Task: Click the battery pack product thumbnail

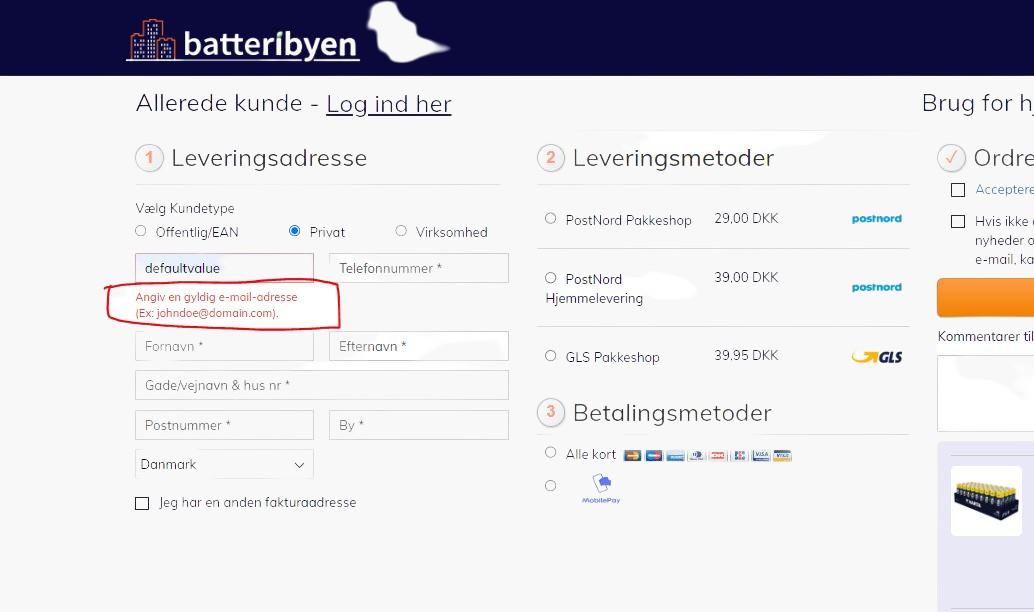Action: click(x=986, y=500)
